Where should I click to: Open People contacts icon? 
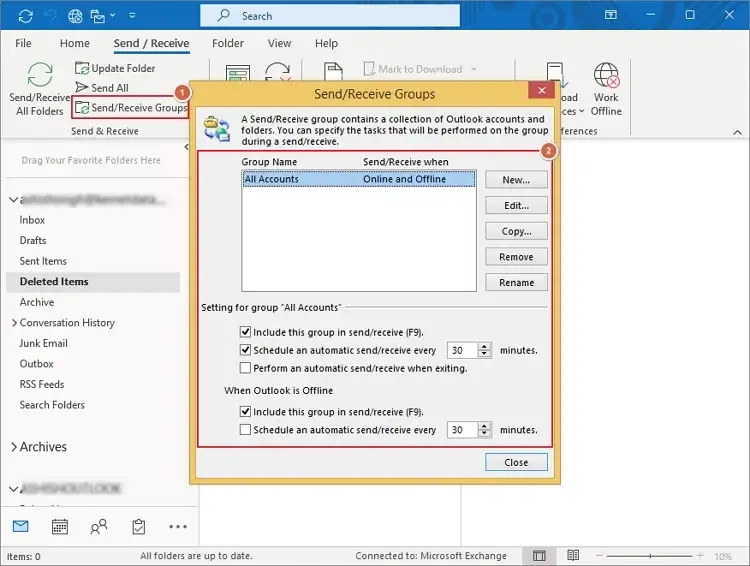(99, 526)
